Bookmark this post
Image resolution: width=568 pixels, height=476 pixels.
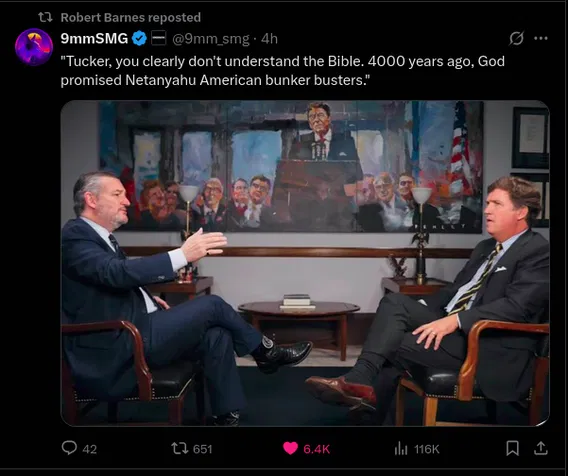click(x=512, y=448)
